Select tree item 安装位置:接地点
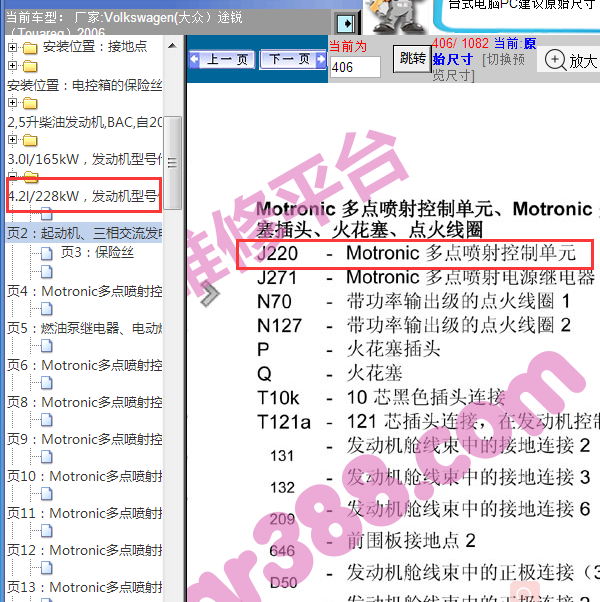This screenshot has width=600, height=602. [x=95, y=46]
